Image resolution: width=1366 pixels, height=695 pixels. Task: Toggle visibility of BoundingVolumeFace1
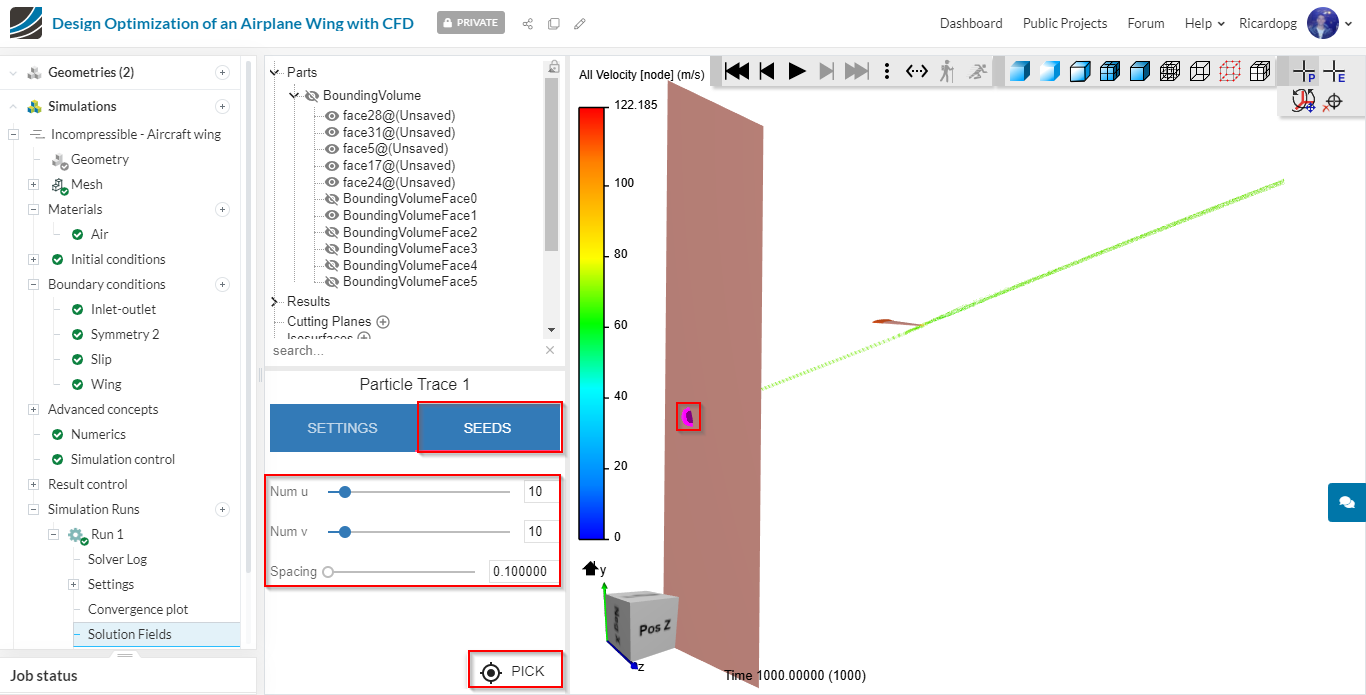[332, 215]
